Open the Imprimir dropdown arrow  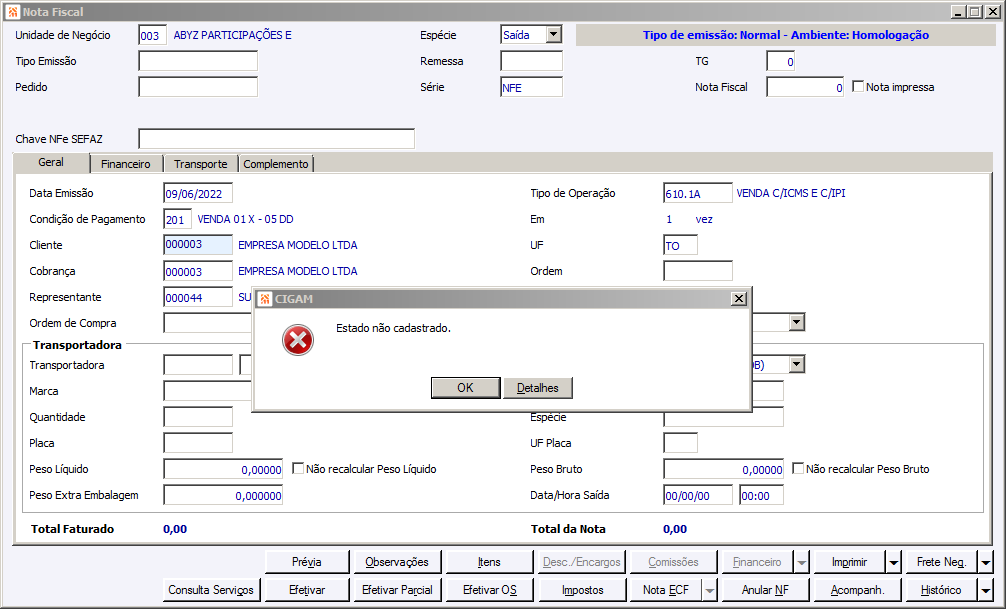tap(893, 563)
